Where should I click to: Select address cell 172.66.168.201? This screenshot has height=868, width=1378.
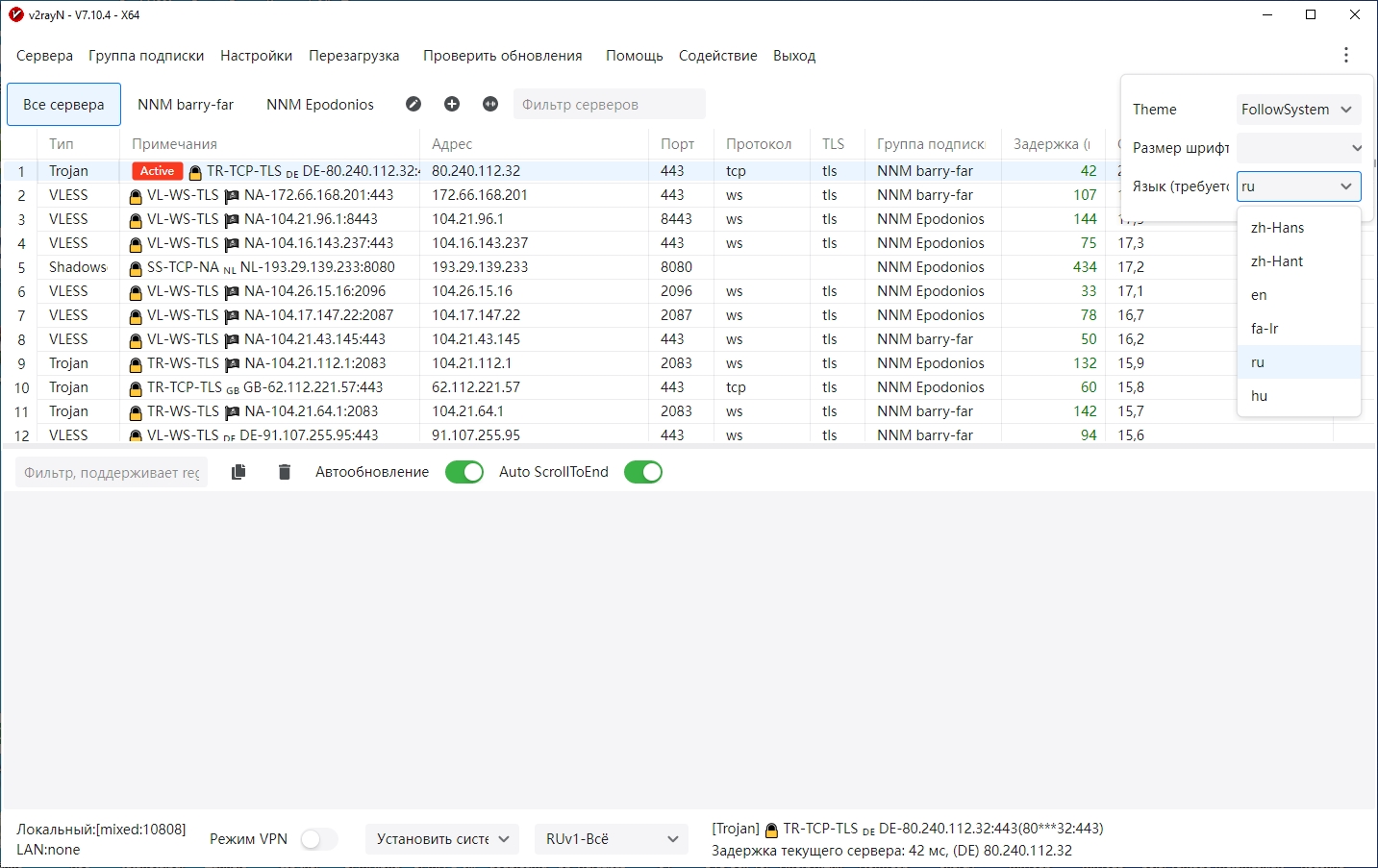[x=535, y=195]
